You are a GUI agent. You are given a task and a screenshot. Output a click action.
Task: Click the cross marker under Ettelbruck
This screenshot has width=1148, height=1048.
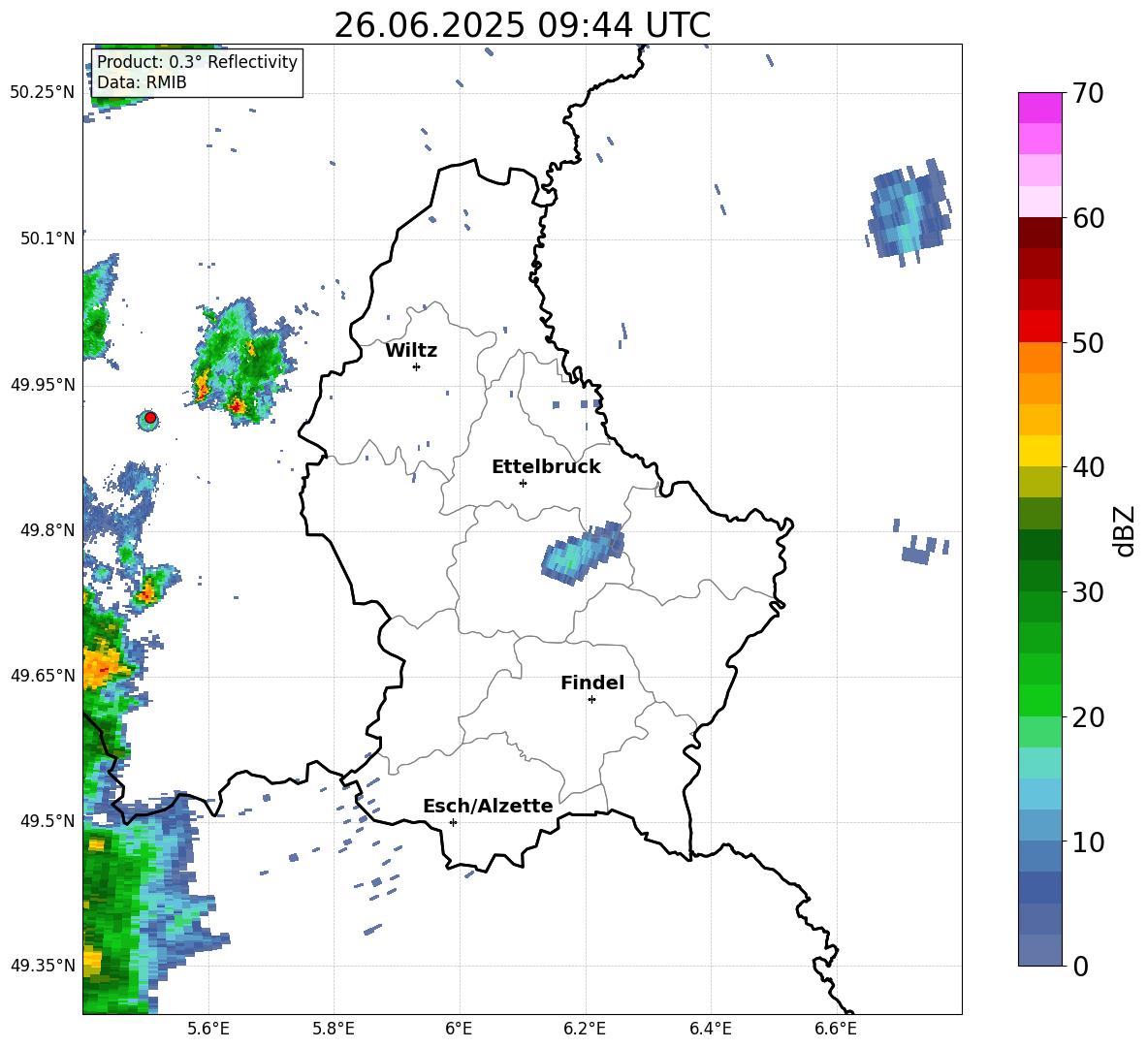click(x=523, y=483)
